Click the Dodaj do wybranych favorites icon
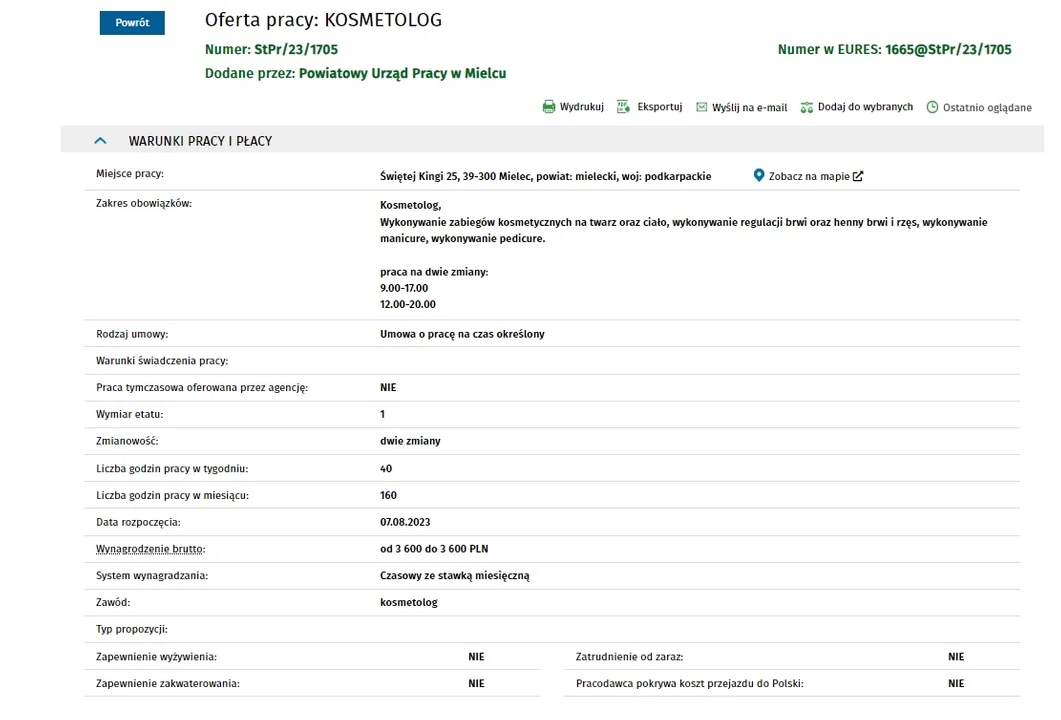 807,107
